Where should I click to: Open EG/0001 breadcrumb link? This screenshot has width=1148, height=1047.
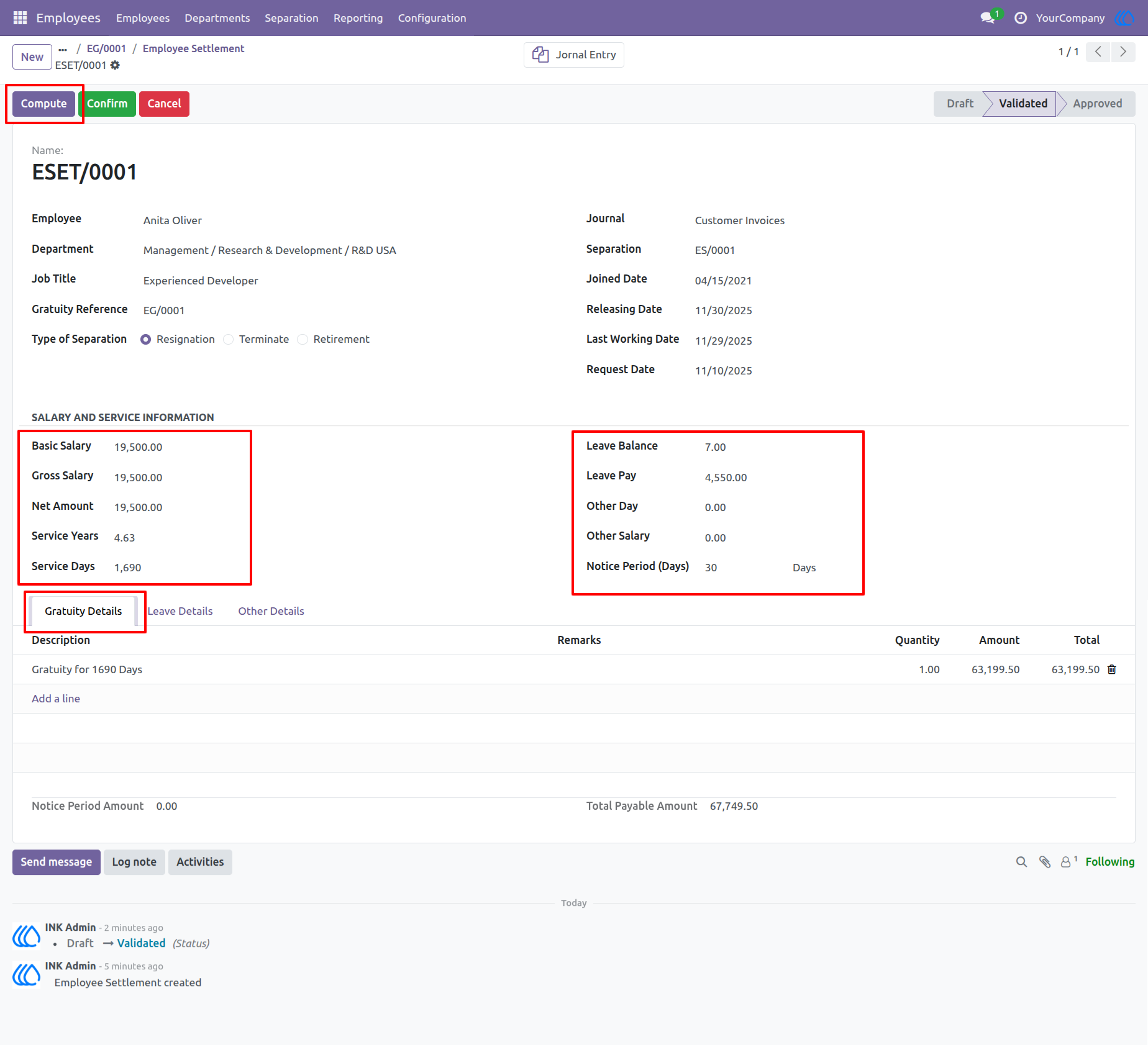pos(106,49)
